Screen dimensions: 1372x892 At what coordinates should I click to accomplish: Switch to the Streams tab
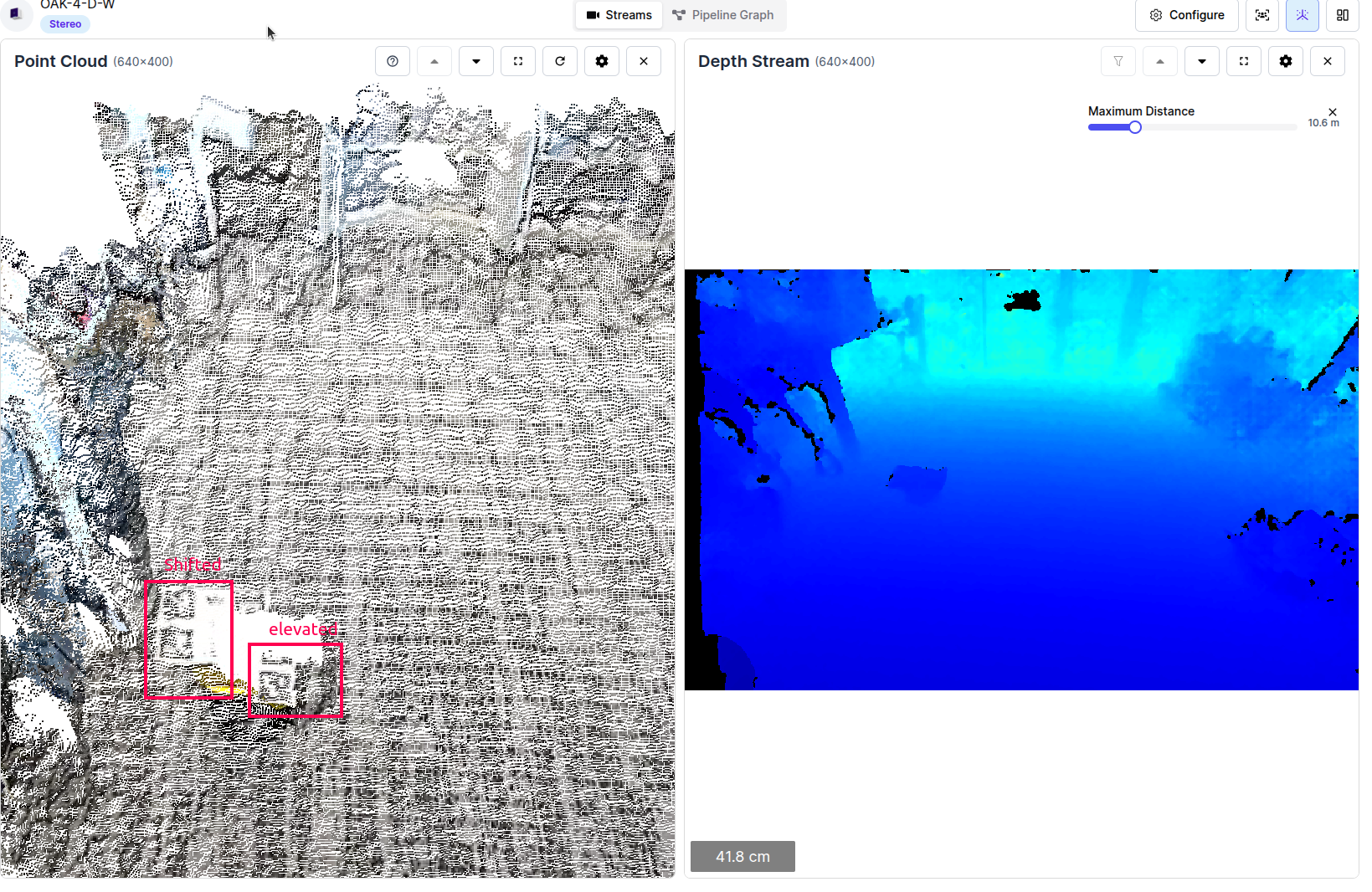[619, 15]
